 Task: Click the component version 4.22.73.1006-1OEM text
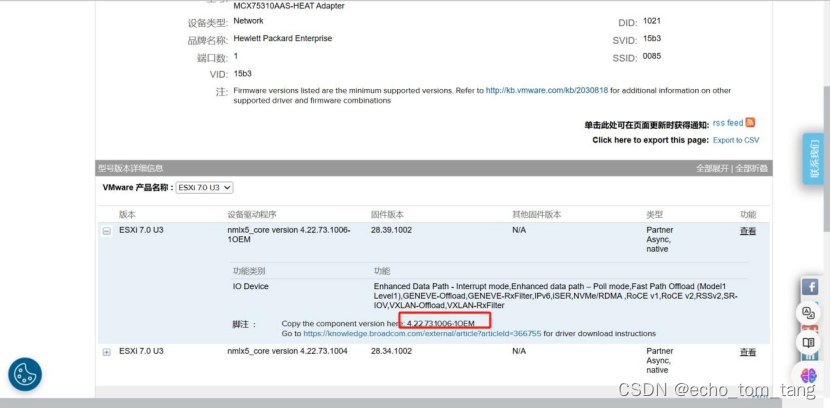[441, 323]
